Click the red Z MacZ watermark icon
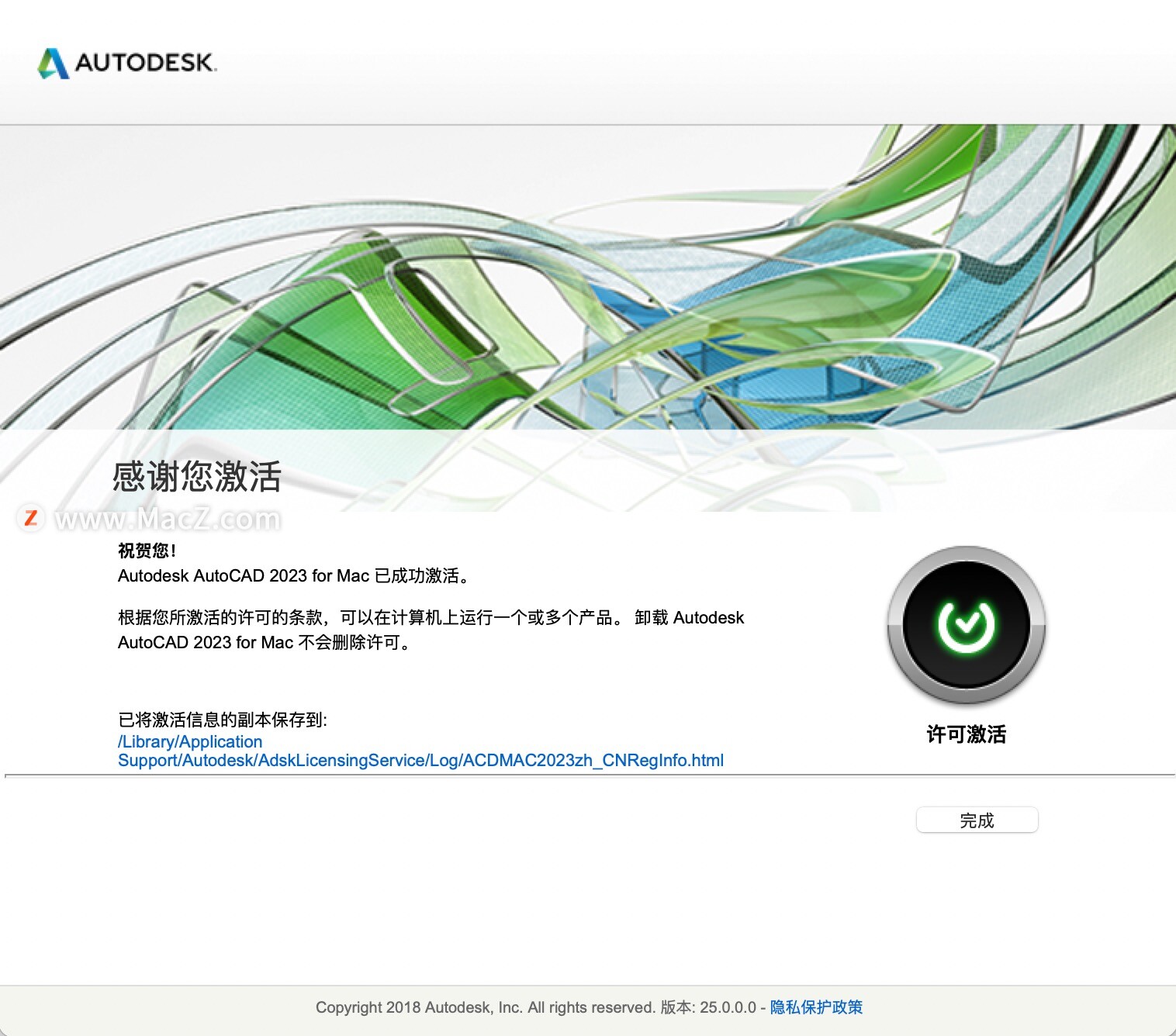 [31, 517]
